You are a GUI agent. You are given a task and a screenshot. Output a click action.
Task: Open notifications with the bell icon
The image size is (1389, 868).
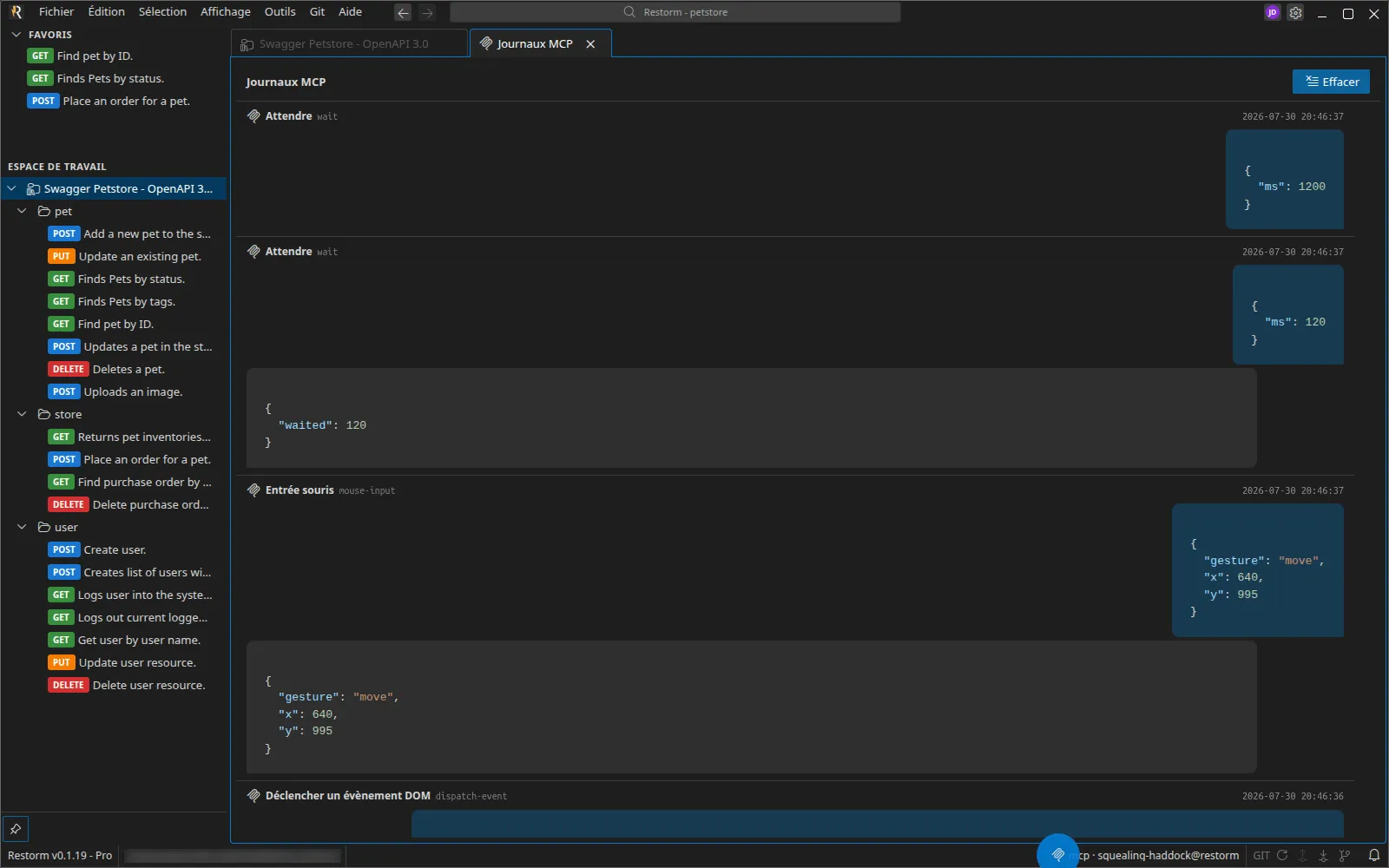pos(1374,855)
